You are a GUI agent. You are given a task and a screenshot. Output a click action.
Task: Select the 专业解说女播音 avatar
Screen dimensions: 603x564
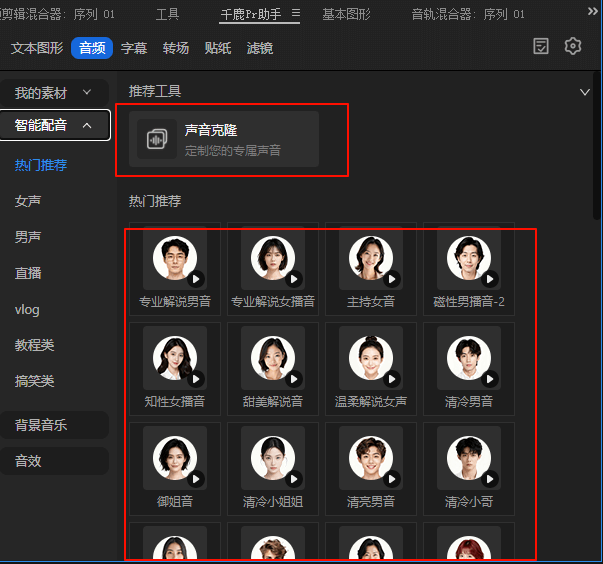273,258
